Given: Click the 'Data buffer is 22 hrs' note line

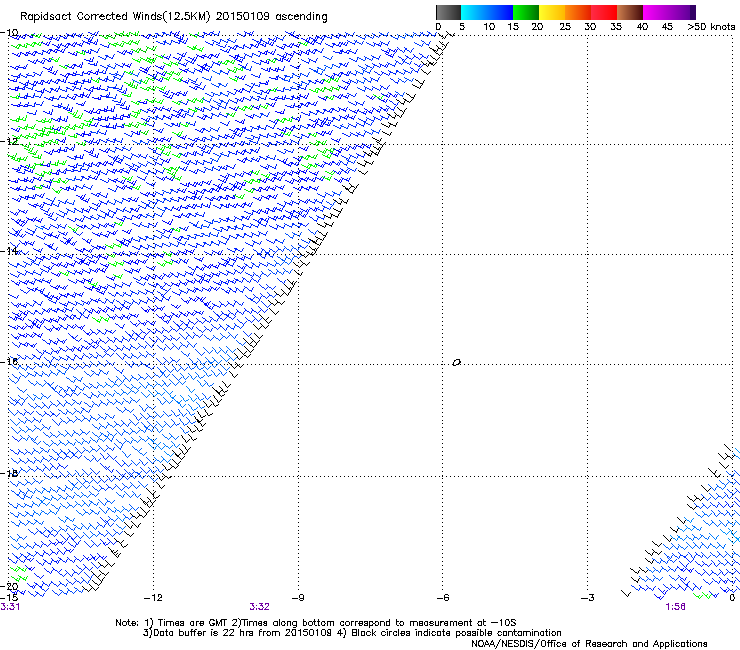Looking at the screenshot, I should pos(352,633).
